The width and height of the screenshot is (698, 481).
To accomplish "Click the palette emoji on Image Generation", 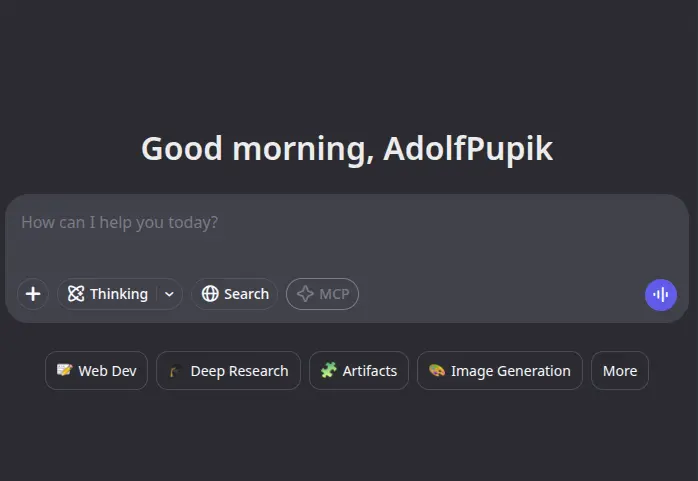I will [x=437, y=370].
